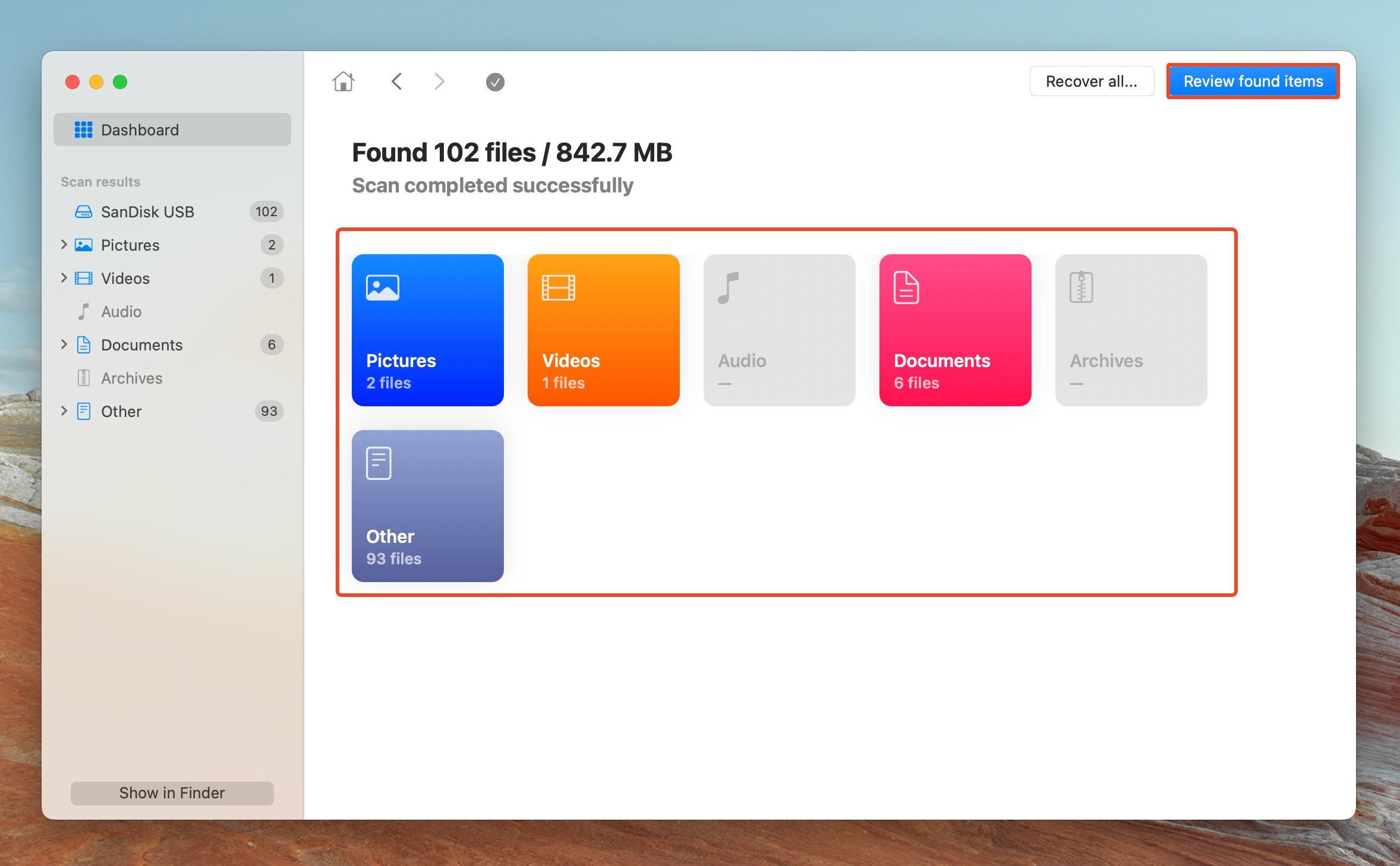Screen dimensions: 1400x866
Task: Select Audio in the sidebar
Action: [x=172, y=312]
